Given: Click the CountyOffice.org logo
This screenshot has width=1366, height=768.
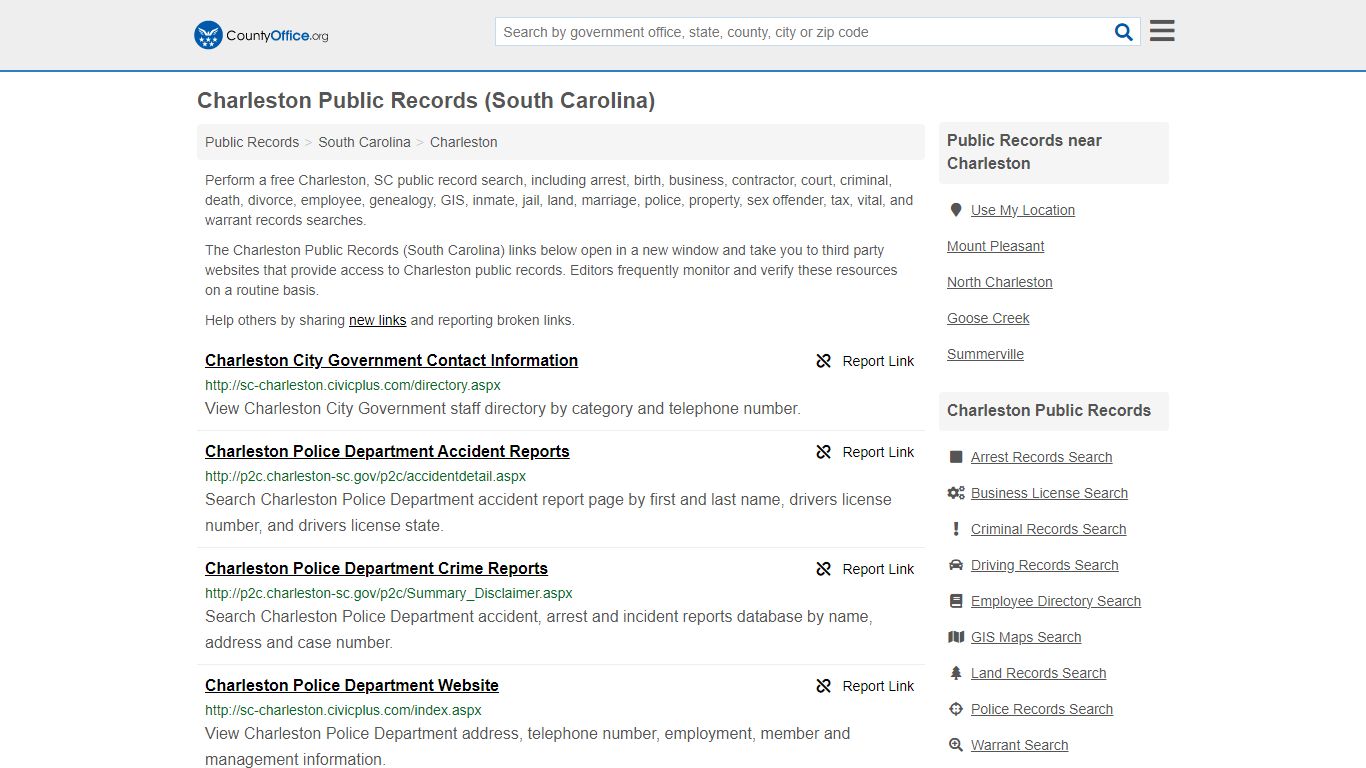Looking at the screenshot, I should [x=261, y=35].
